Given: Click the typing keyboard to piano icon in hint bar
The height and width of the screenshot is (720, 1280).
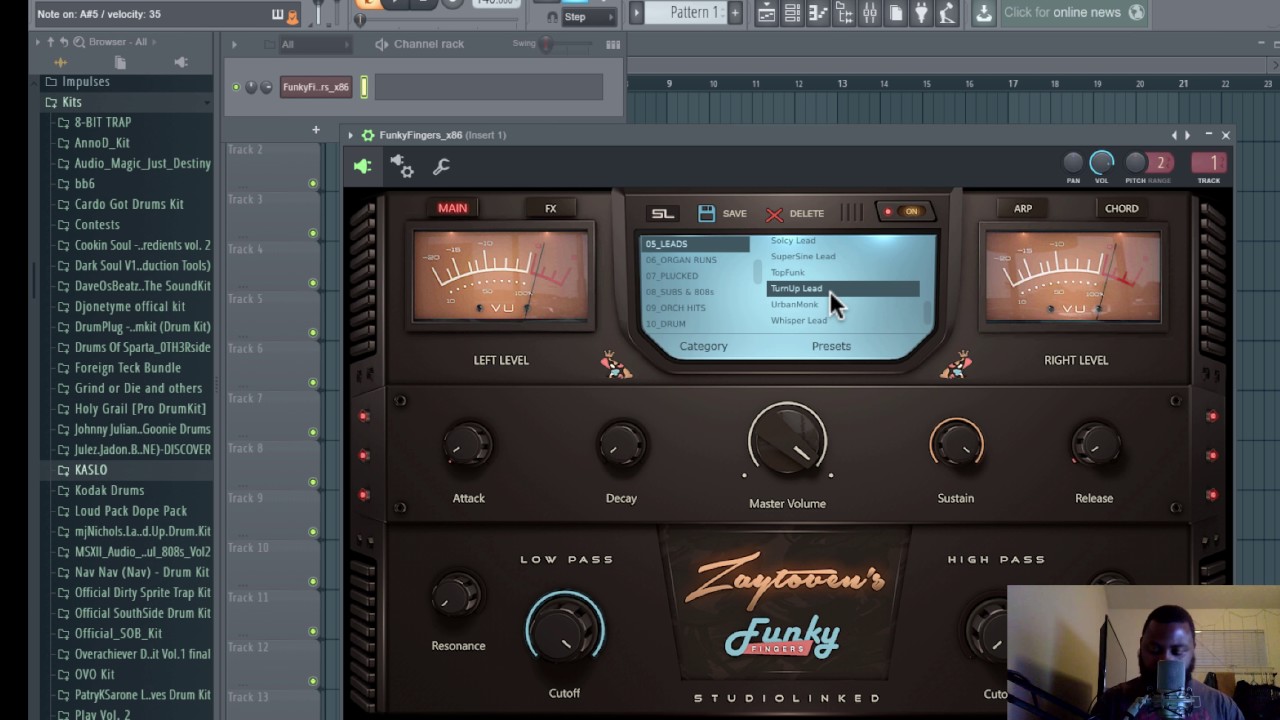Looking at the screenshot, I should (278, 15).
